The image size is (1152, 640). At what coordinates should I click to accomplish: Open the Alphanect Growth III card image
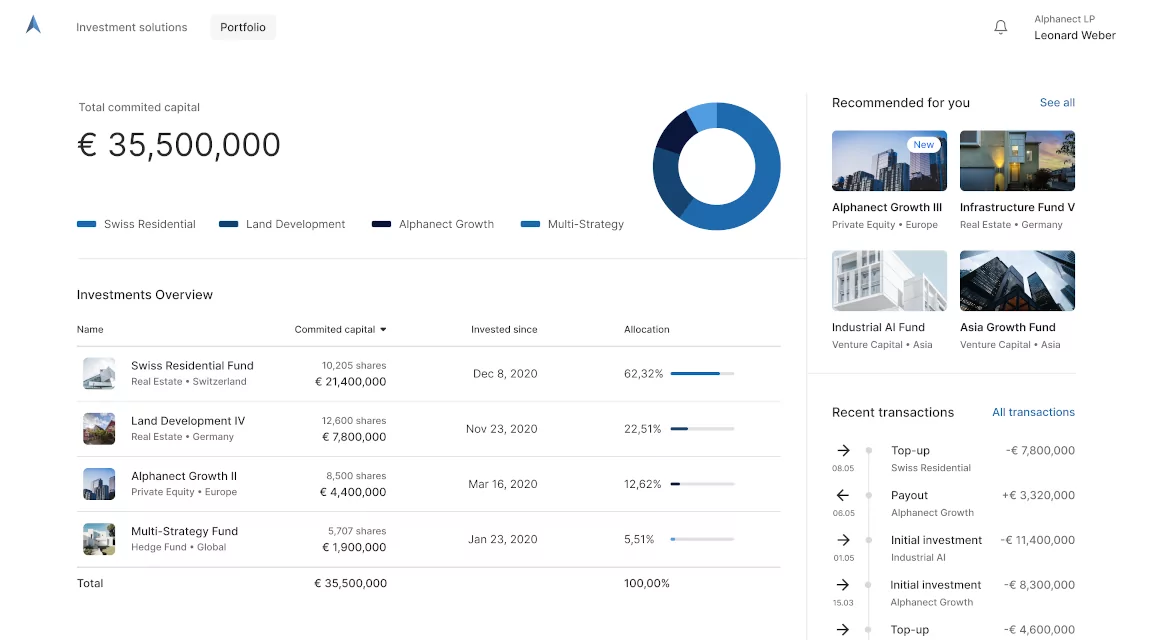[889, 161]
